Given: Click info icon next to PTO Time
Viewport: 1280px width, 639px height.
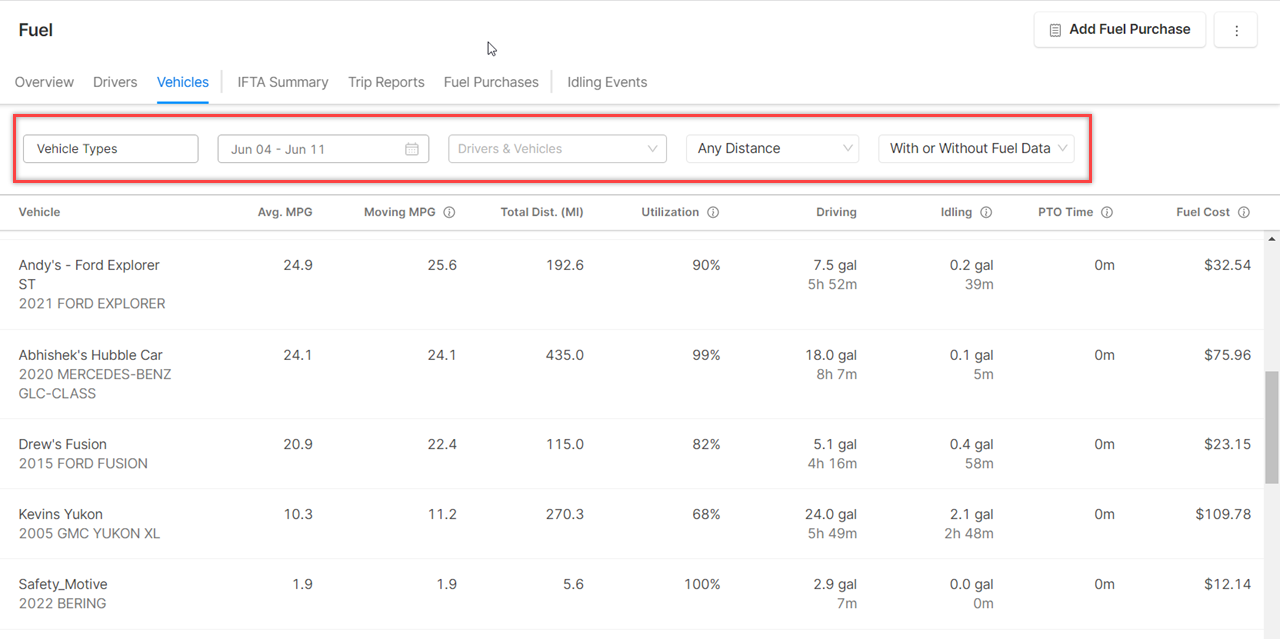Looking at the screenshot, I should [1107, 212].
